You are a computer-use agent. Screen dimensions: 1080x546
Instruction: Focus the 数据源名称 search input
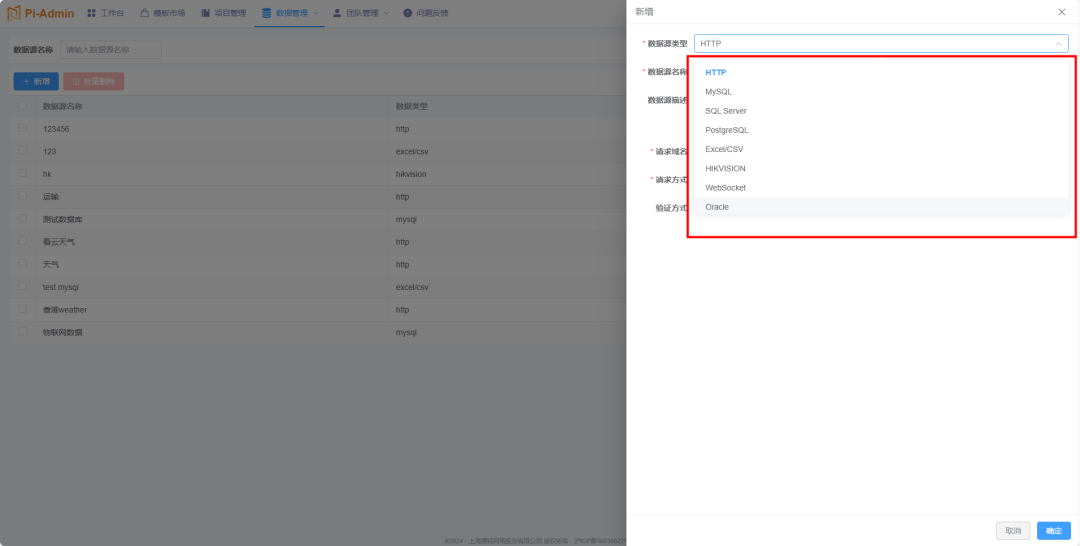click(x=111, y=50)
